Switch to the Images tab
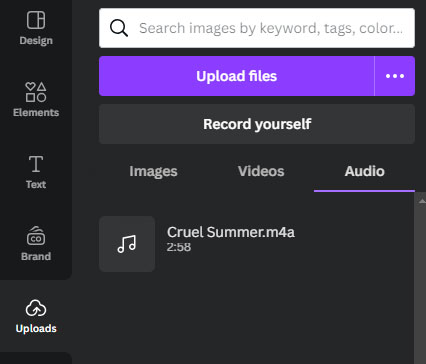Viewport: 426px width, 364px height. pyautogui.click(x=153, y=171)
